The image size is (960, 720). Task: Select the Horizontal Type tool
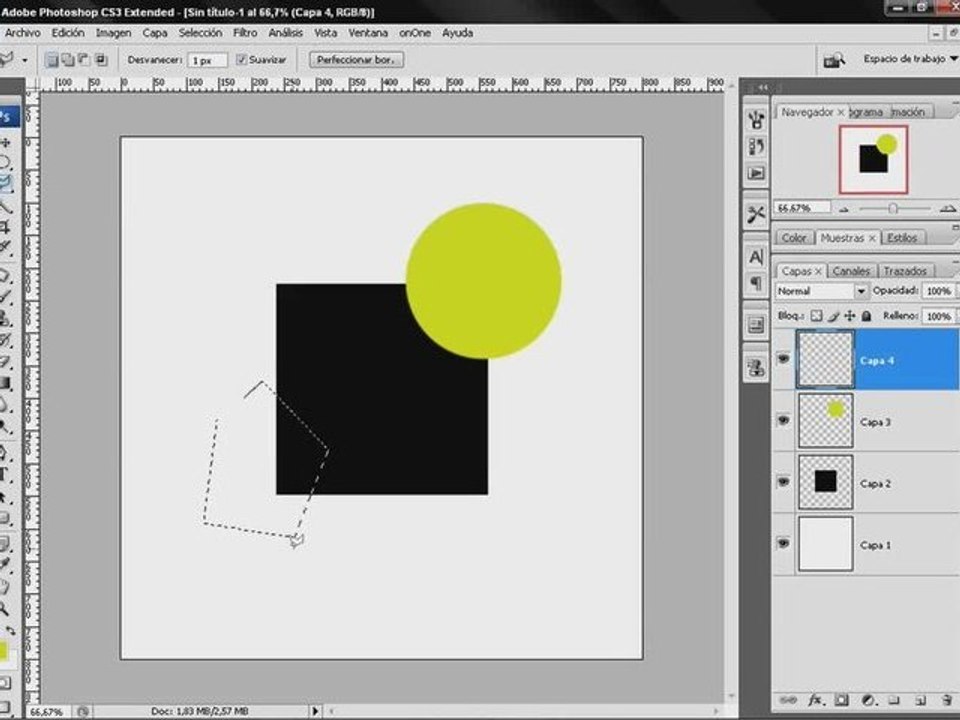(4, 474)
